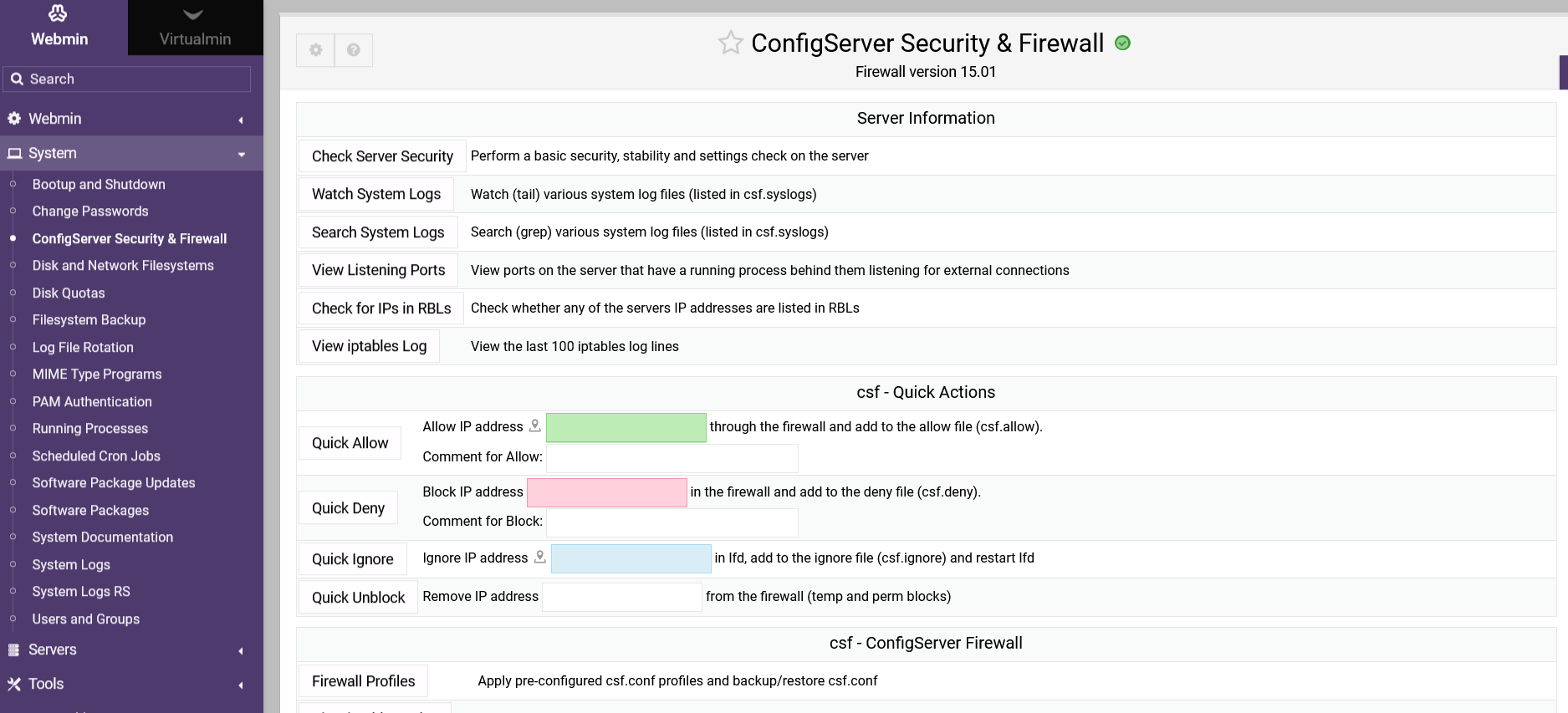Viewport: 1568px width, 713px height.
Task: Open Scheduled Cron Jobs in sidebar
Action: coord(96,456)
